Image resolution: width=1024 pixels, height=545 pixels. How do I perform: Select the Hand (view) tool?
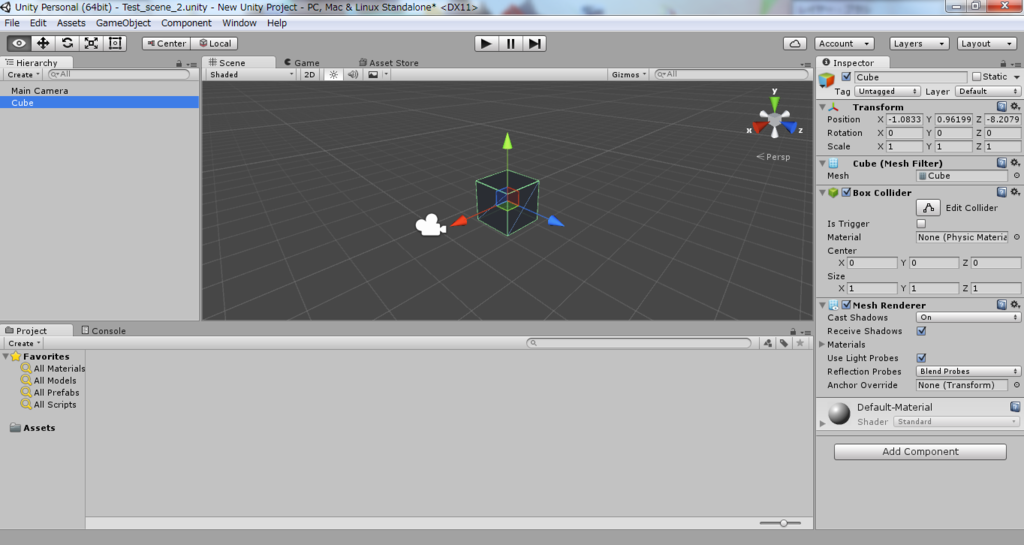click(19, 43)
